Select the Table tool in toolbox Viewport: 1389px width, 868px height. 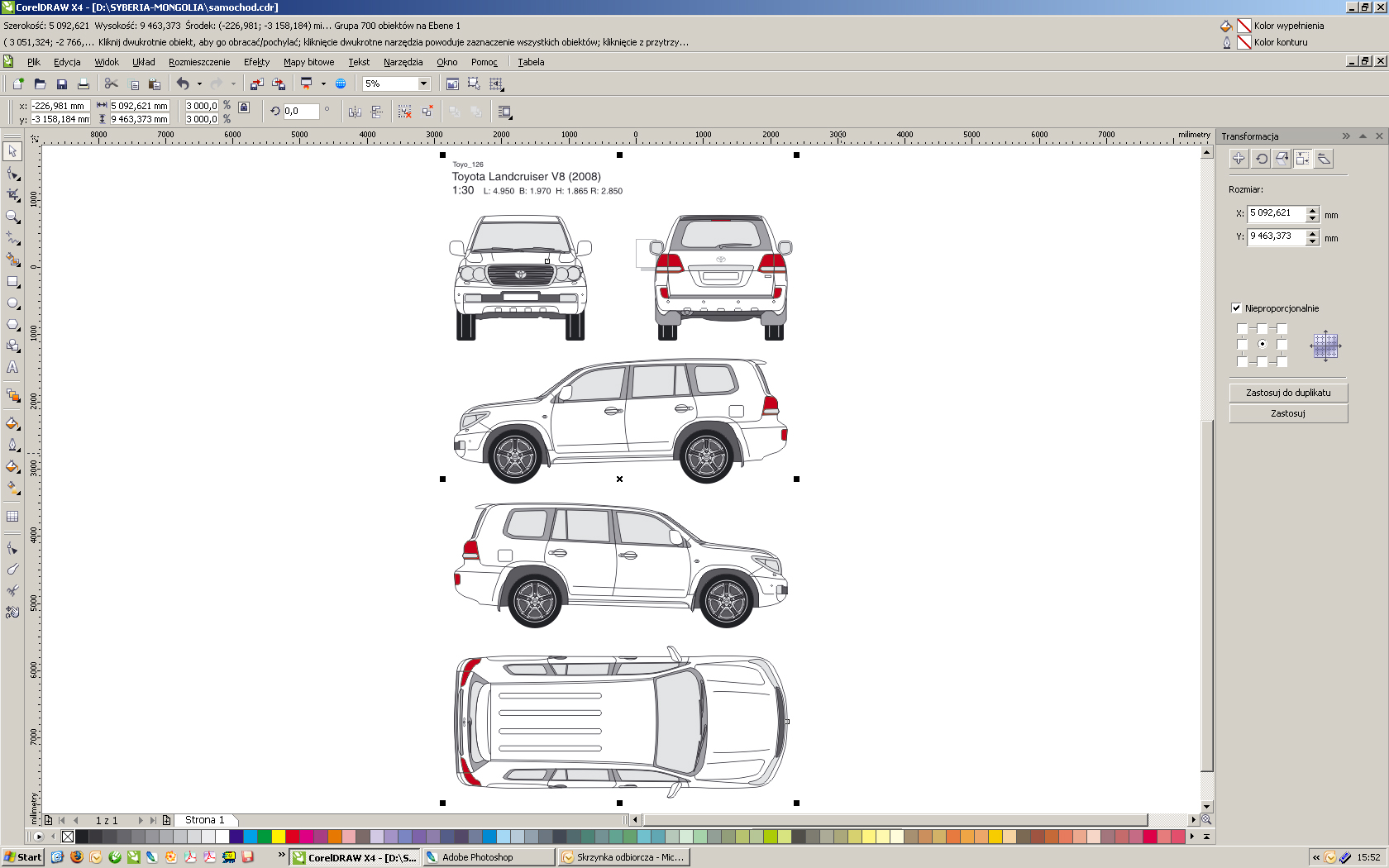click(x=12, y=517)
